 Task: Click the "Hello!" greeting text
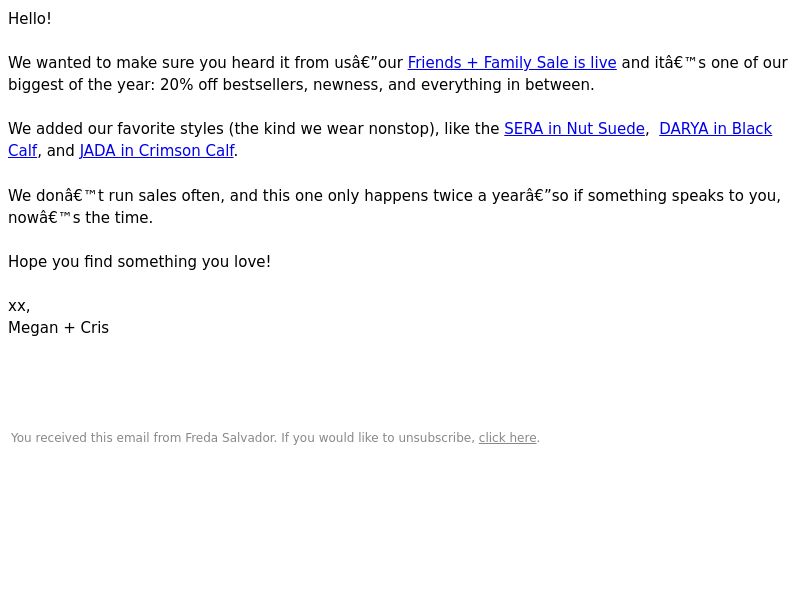(30, 19)
